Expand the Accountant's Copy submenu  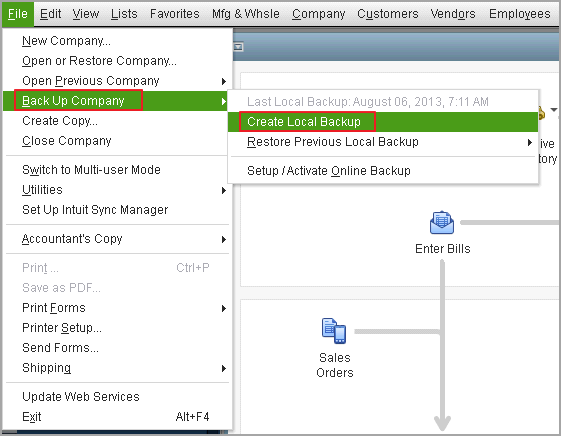pos(117,239)
